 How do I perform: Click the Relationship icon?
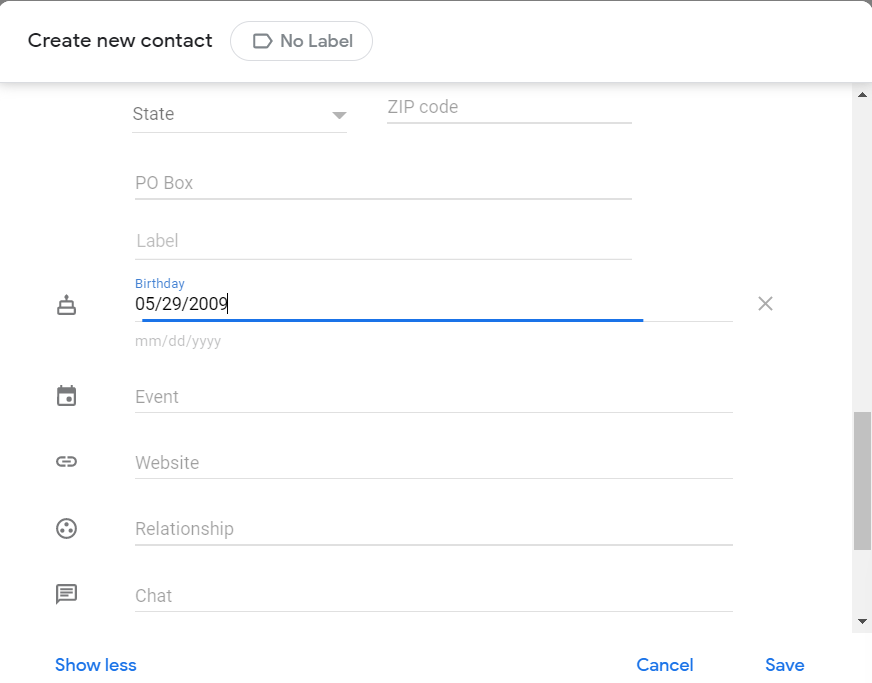(66, 528)
